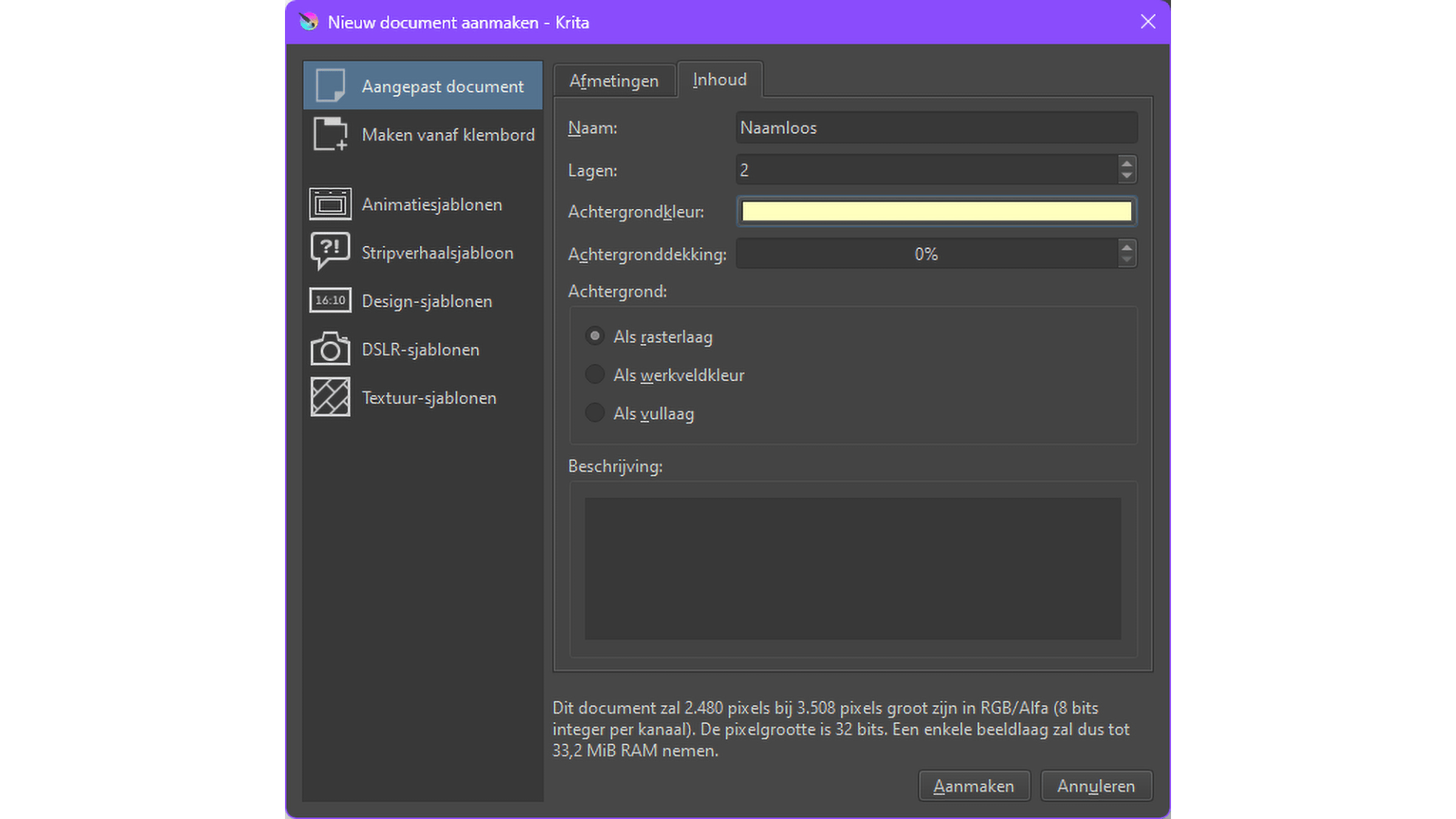This screenshot has width=1456, height=819.
Task: Pick the Textuur-sjablonen pattern icon
Action: tap(330, 397)
